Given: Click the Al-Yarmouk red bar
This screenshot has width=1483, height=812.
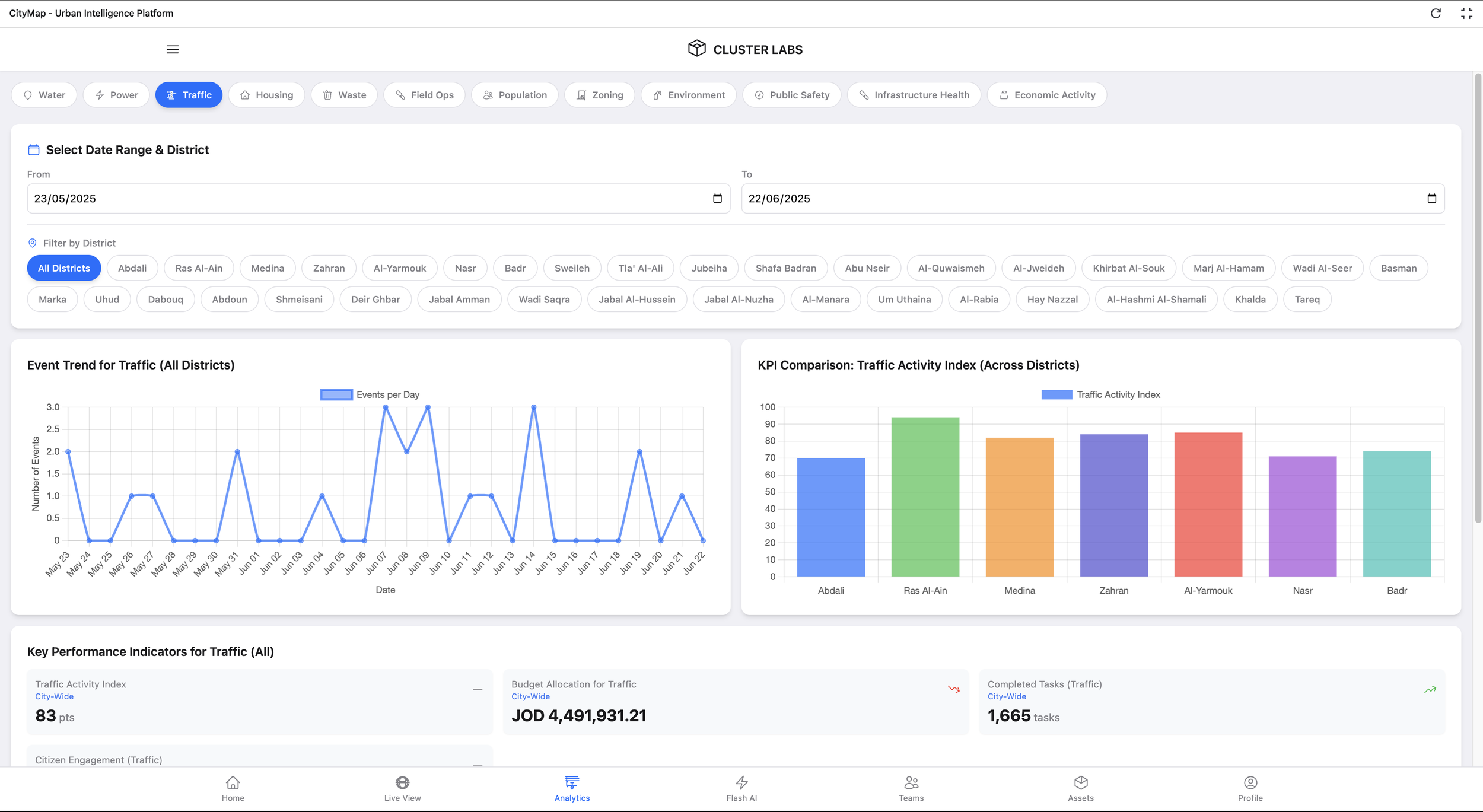Looking at the screenshot, I should pos(1208,504).
